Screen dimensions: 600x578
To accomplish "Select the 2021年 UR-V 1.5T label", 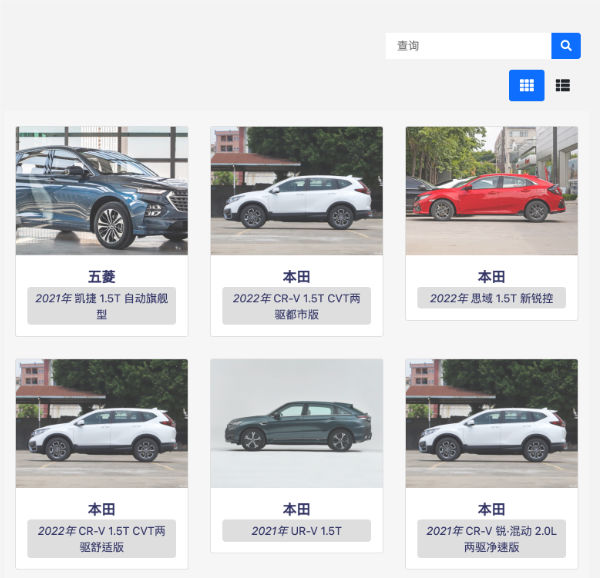I will point(297,531).
